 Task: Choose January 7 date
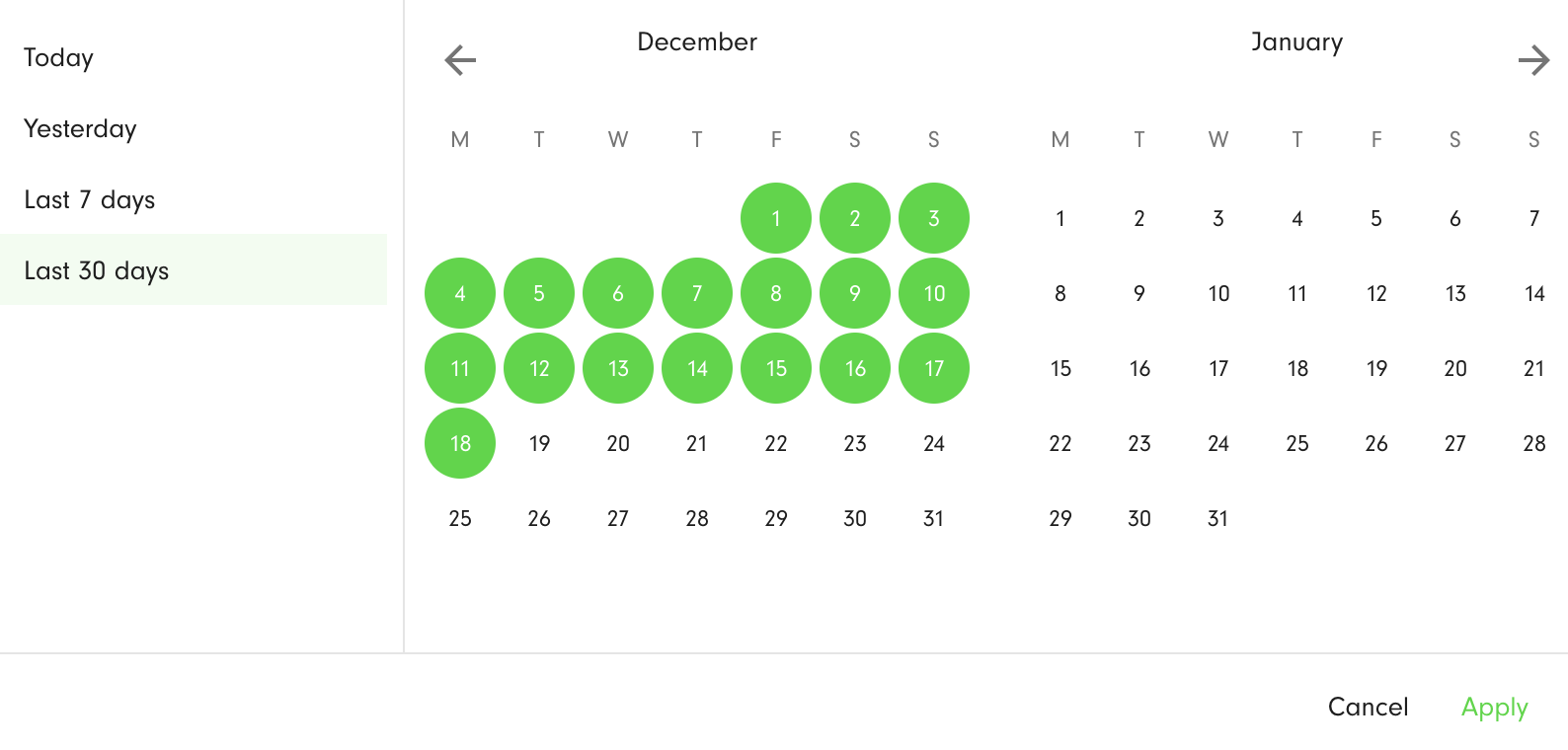click(x=1533, y=218)
